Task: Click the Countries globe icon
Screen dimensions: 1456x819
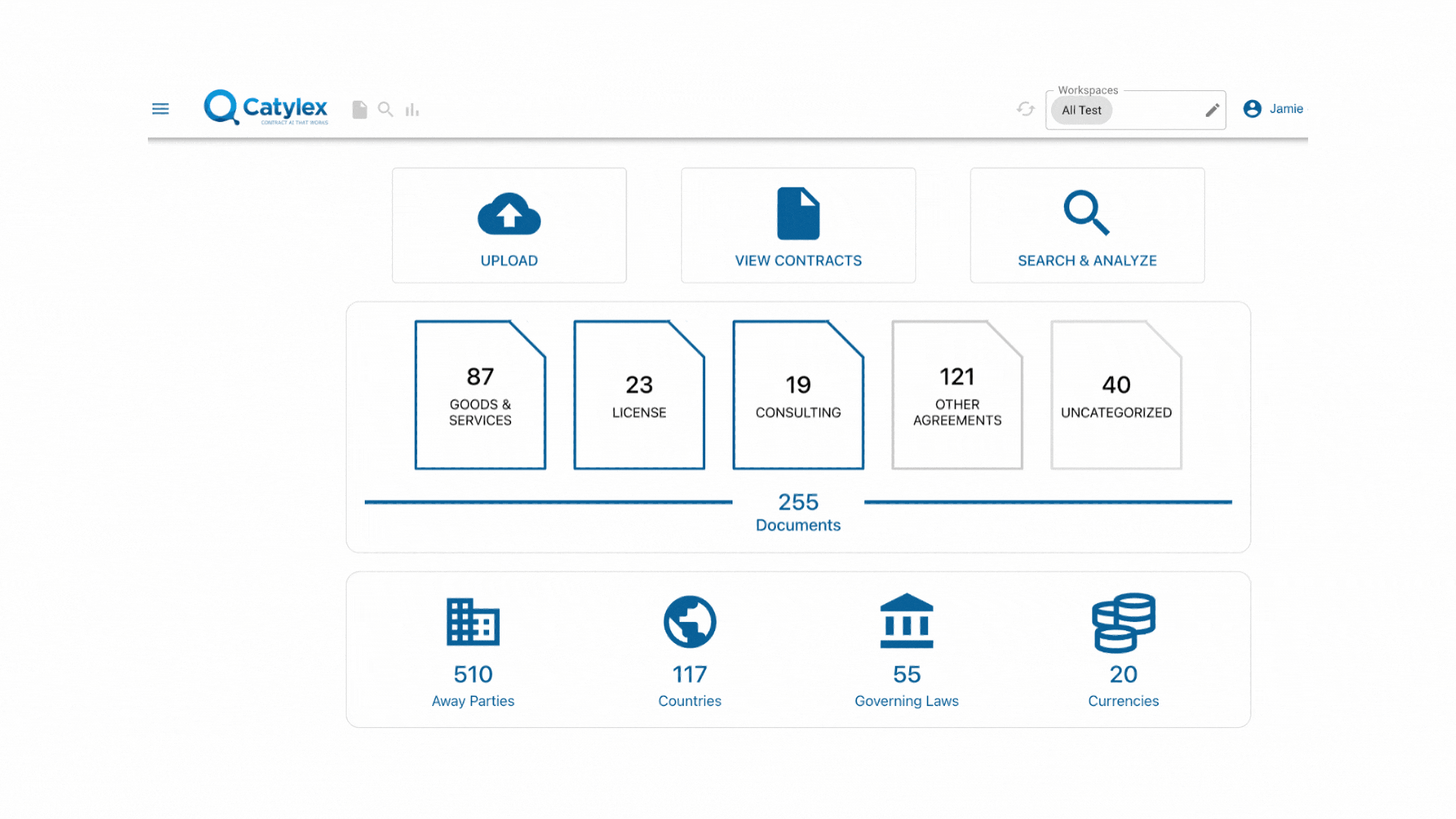Action: click(x=690, y=622)
